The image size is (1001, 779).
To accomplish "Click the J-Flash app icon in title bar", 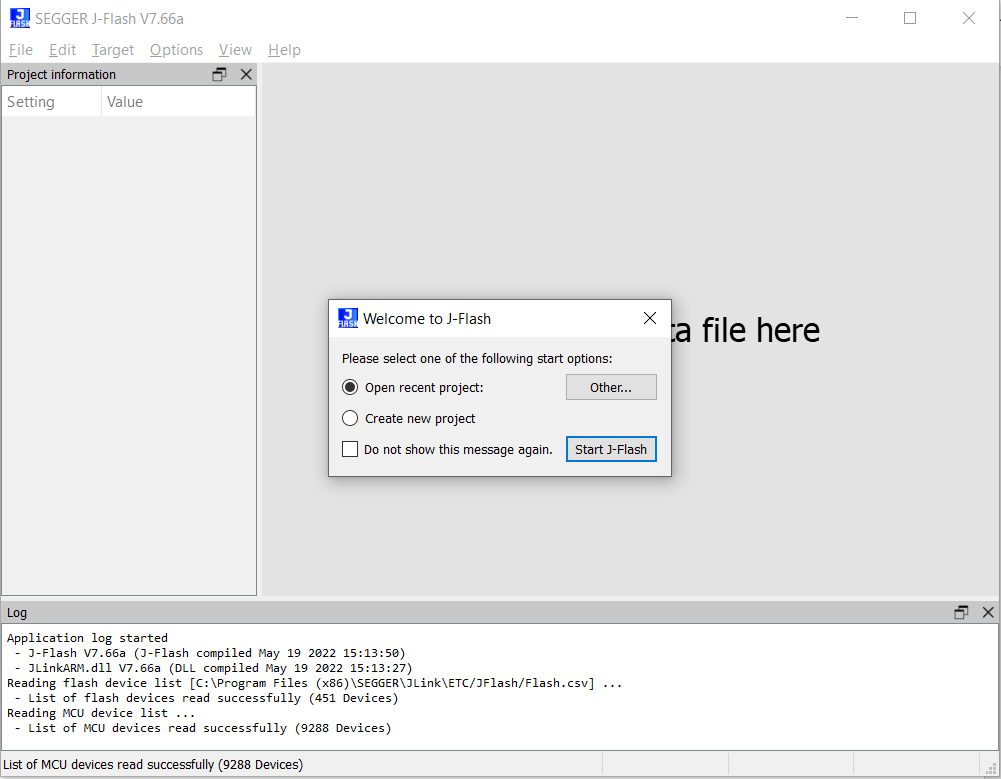I will 20,18.
